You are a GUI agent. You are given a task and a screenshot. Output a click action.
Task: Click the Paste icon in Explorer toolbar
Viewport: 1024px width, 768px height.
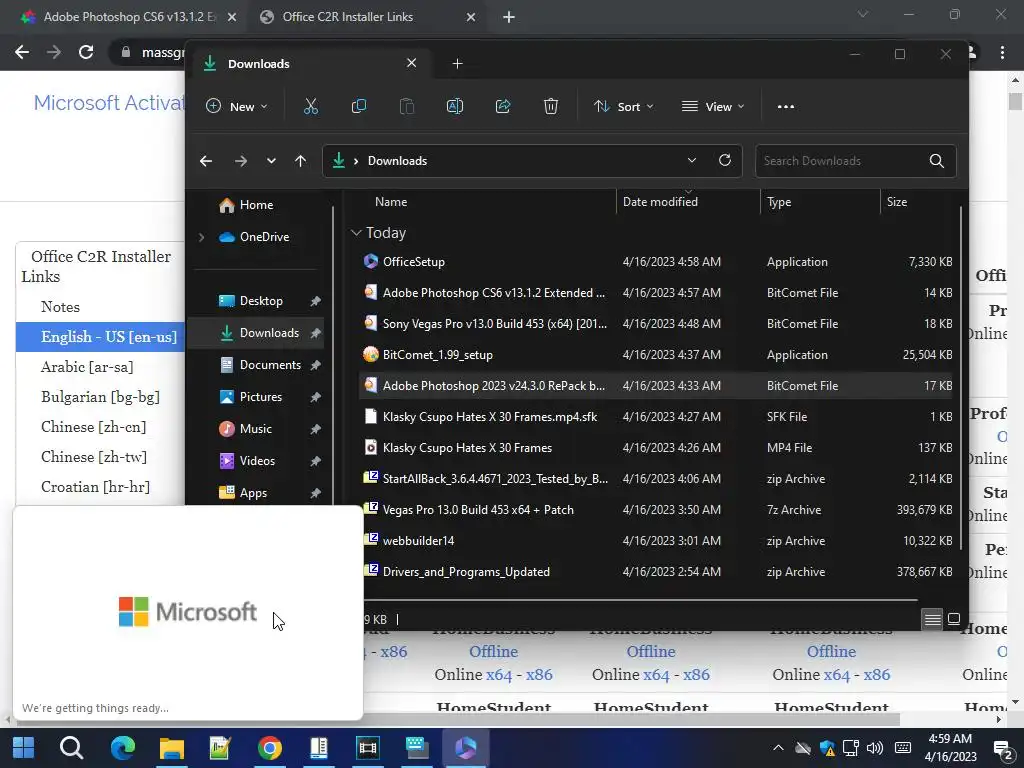[x=406, y=106]
